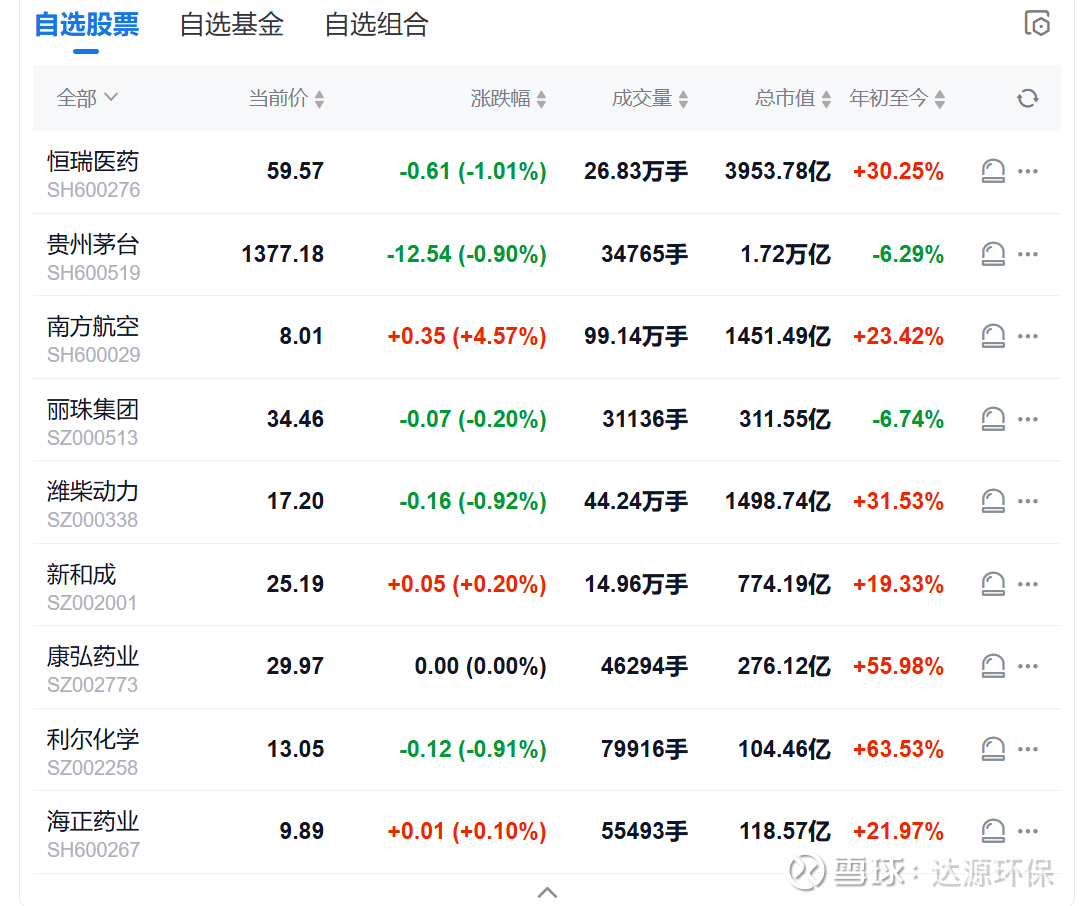Open 新和成 stock page
This screenshot has width=1086, height=906.
pos(81,574)
